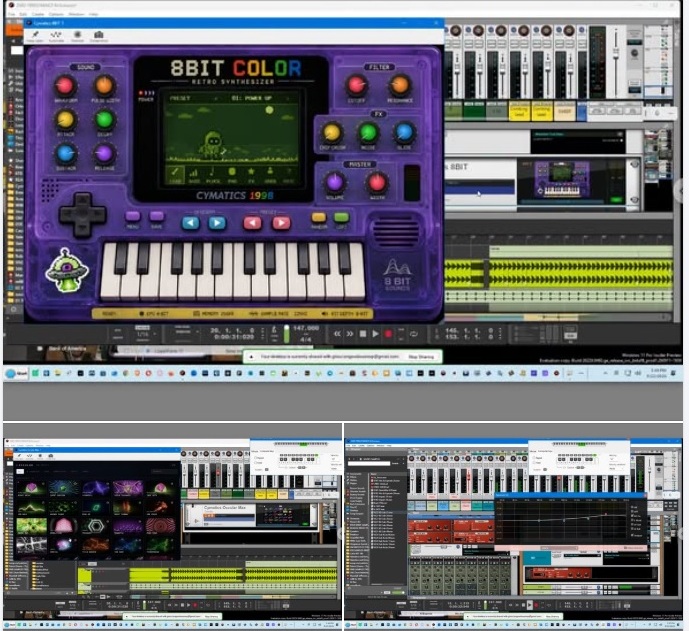Adjust the red Waveform knob
Screen dimensions: 689x631
tap(65, 85)
